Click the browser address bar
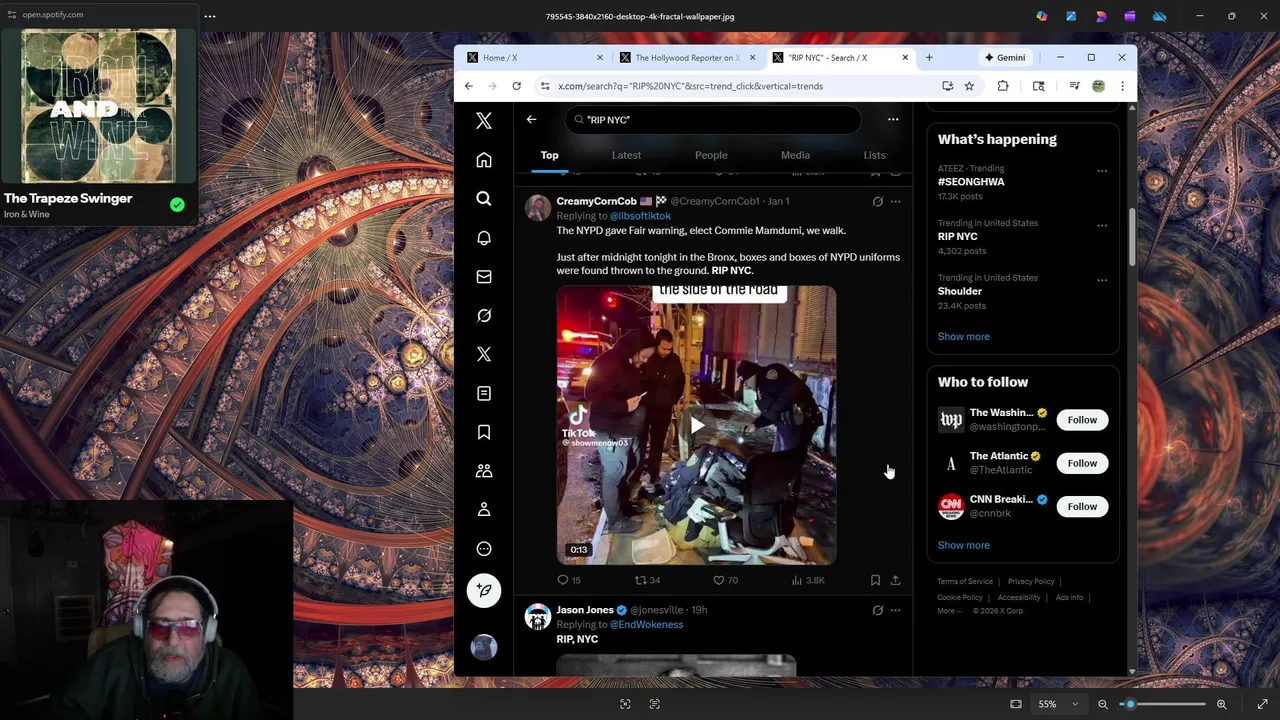 [x=740, y=86]
